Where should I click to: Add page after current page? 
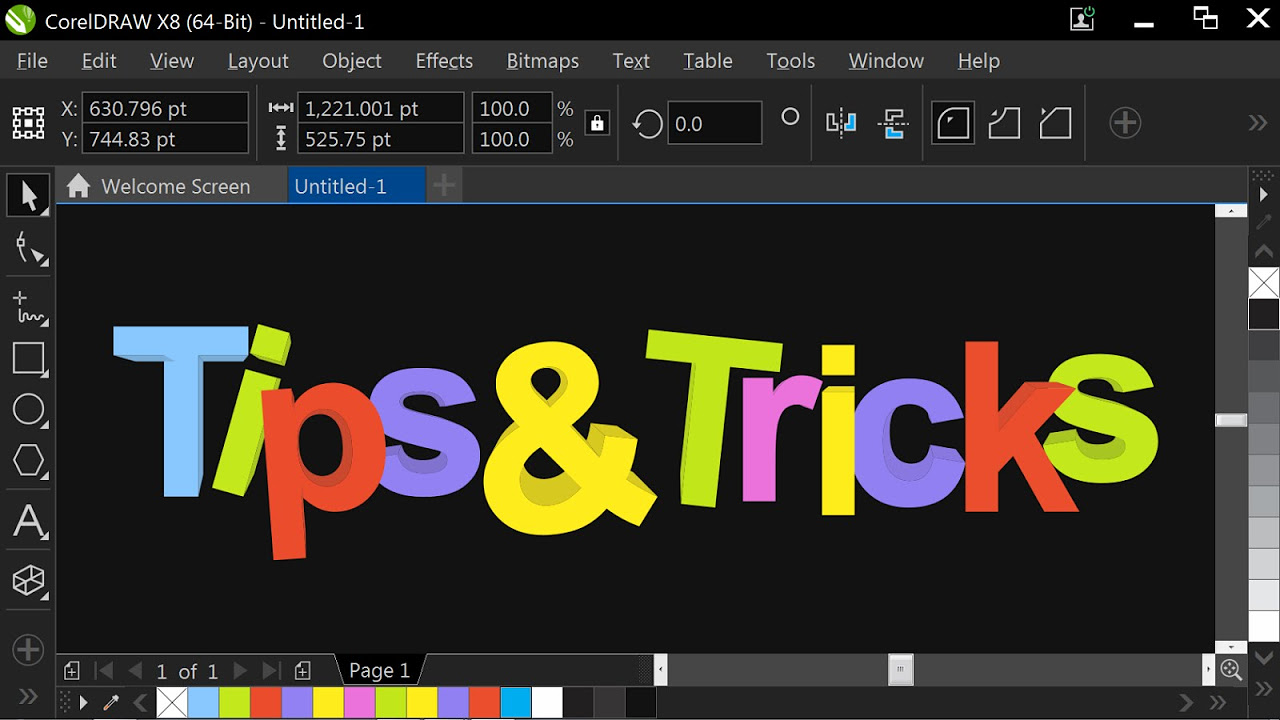[303, 671]
